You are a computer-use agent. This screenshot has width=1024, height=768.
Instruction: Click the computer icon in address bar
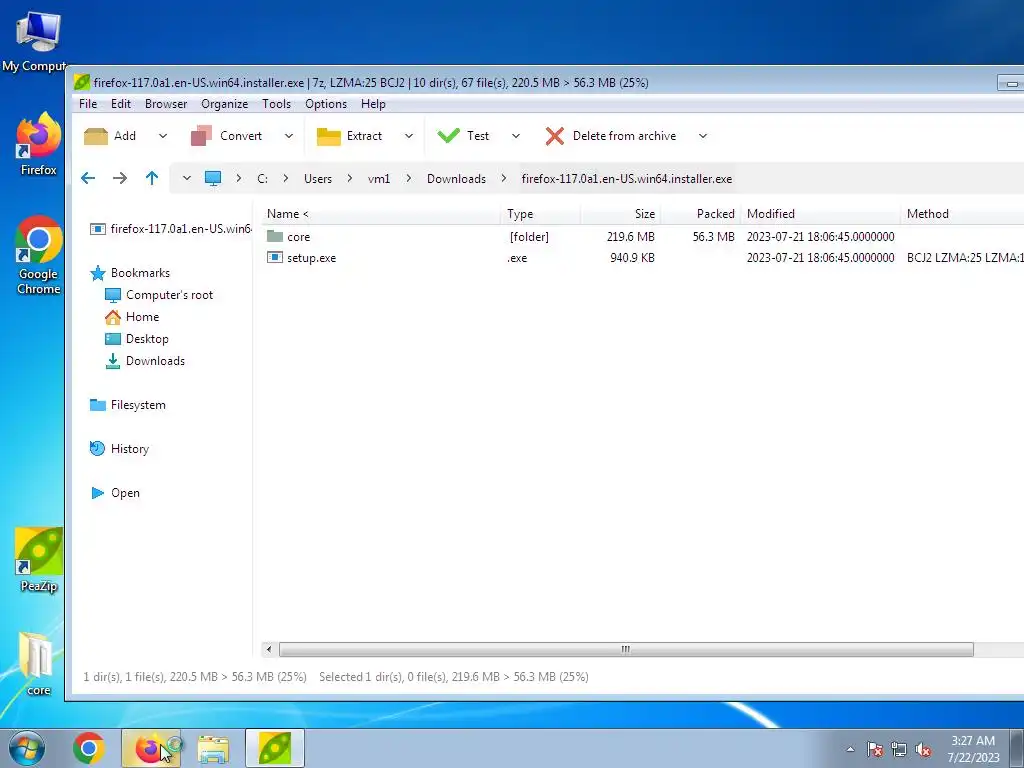click(213, 178)
